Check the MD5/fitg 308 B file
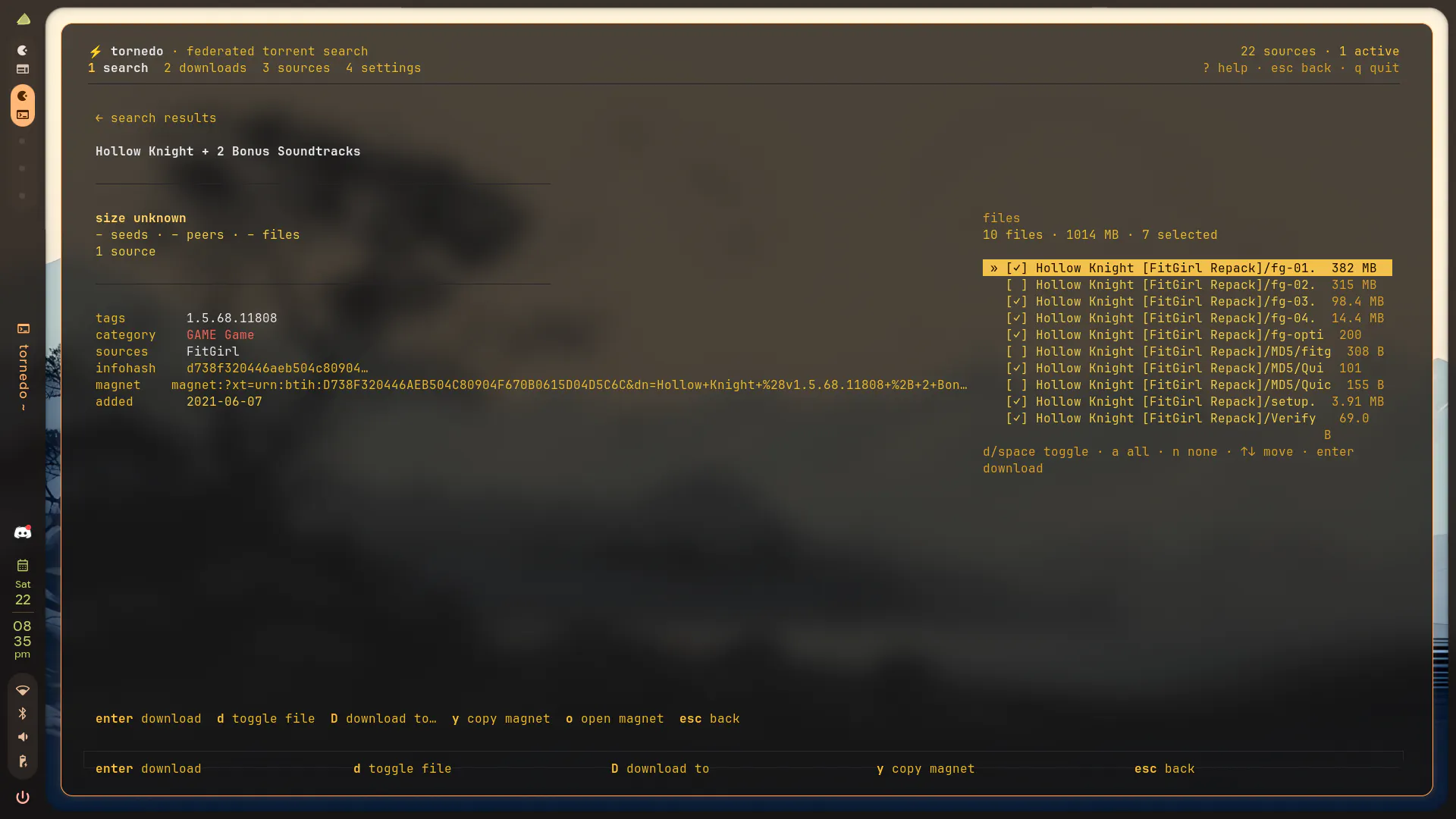This screenshot has height=819, width=1456. (1016, 352)
